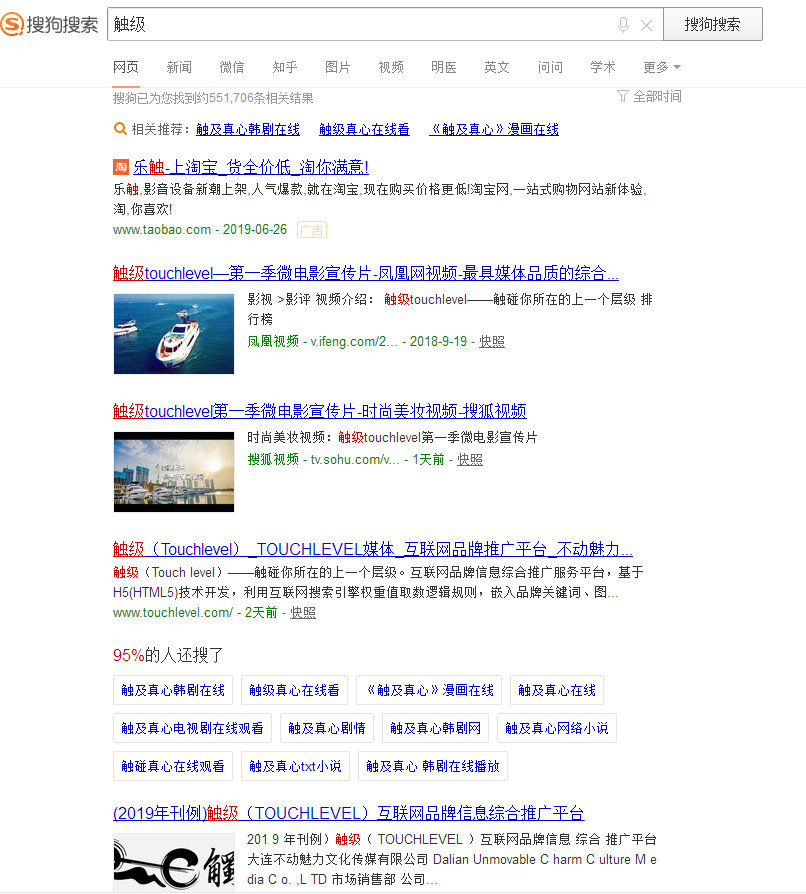
Task: Open the 更多 dropdown menu
Action: pyautogui.click(x=662, y=67)
